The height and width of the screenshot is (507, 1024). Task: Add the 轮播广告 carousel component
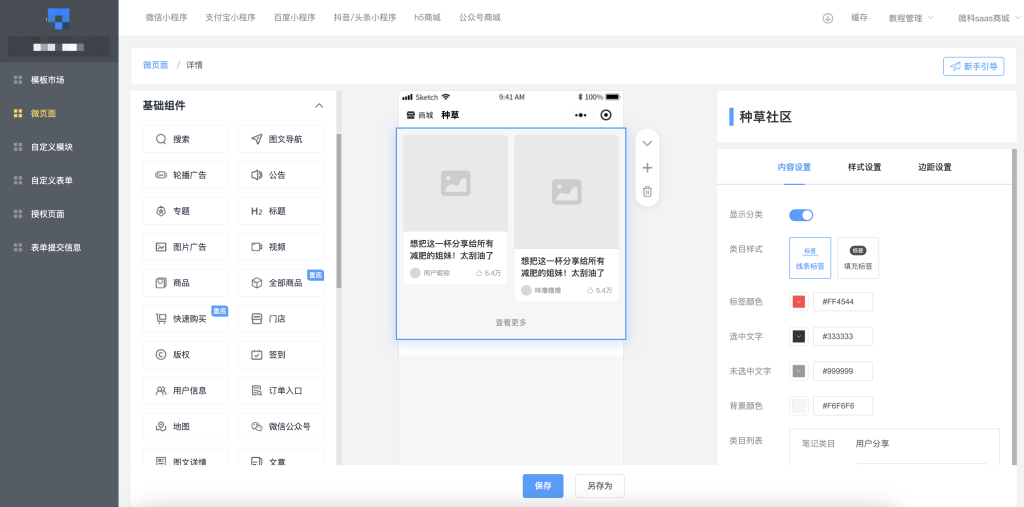click(x=185, y=175)
